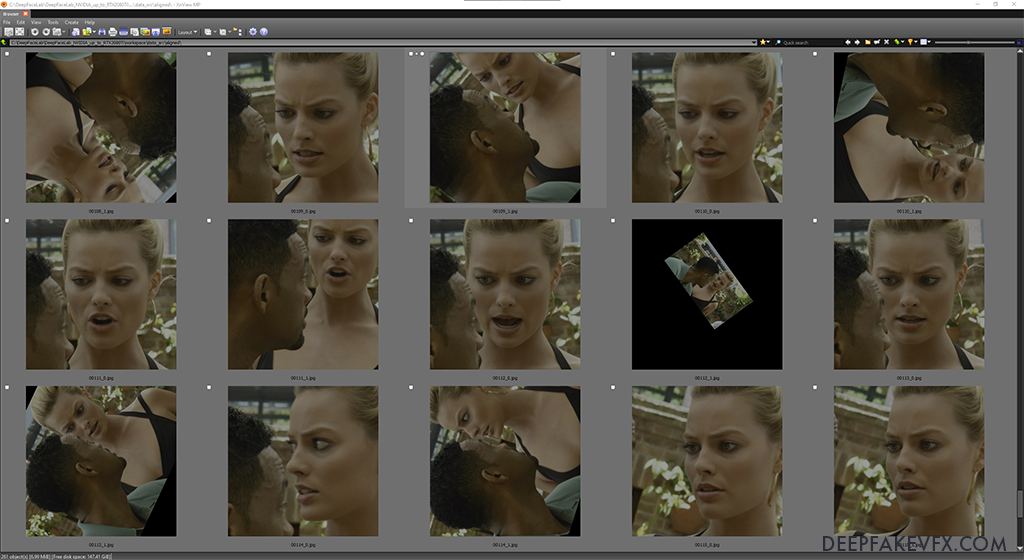Click file name label 00115_0.jpg

707,544
